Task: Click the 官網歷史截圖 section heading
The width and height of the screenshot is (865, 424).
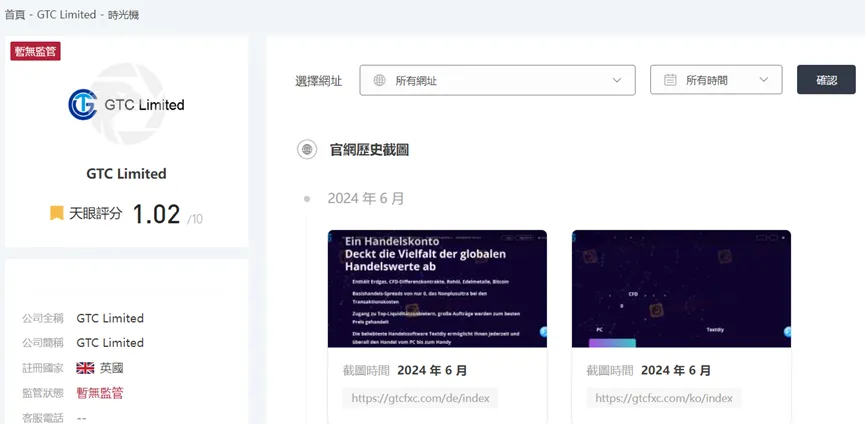Action: point(370,149)
